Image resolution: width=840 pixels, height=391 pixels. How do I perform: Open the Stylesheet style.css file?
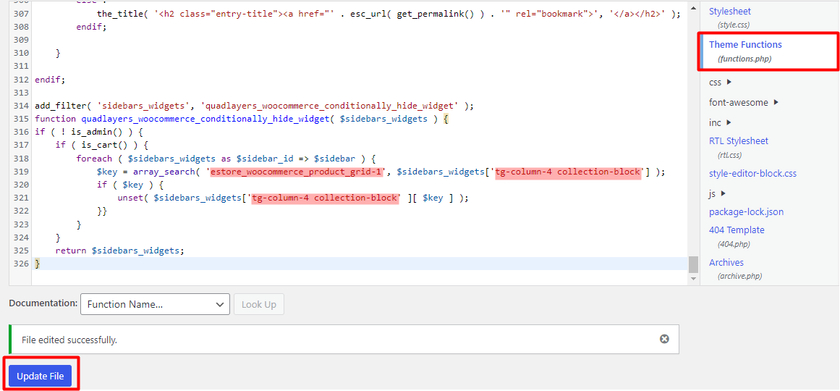(x=730, y=11)
